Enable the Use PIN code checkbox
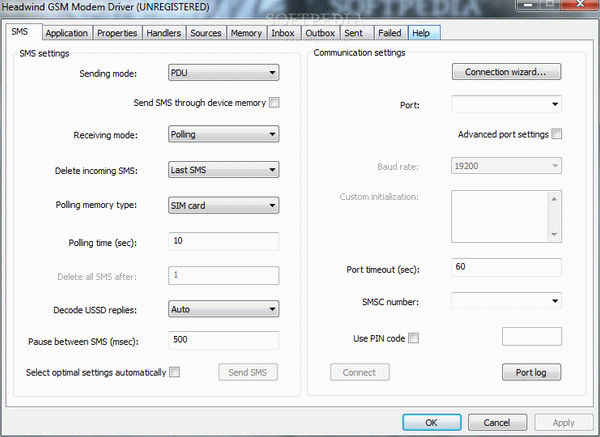The width and height of the screenshot is (600, 437). click(x=414, y=338)
